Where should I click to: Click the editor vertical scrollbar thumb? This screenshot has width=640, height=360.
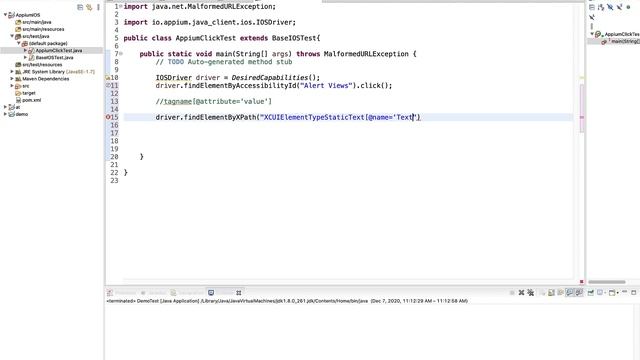[582, 108]
